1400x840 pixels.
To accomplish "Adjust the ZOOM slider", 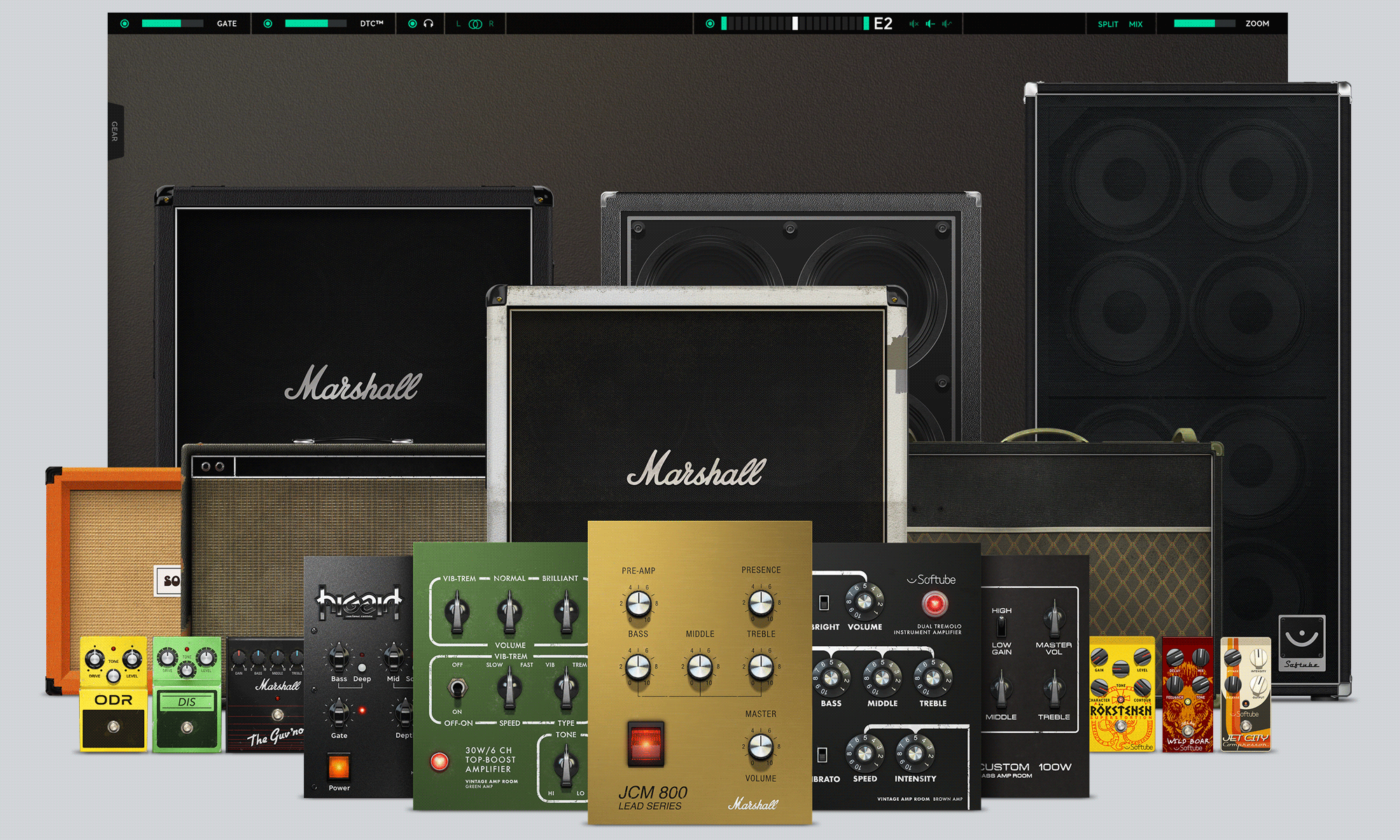I will click(1204, 24).
